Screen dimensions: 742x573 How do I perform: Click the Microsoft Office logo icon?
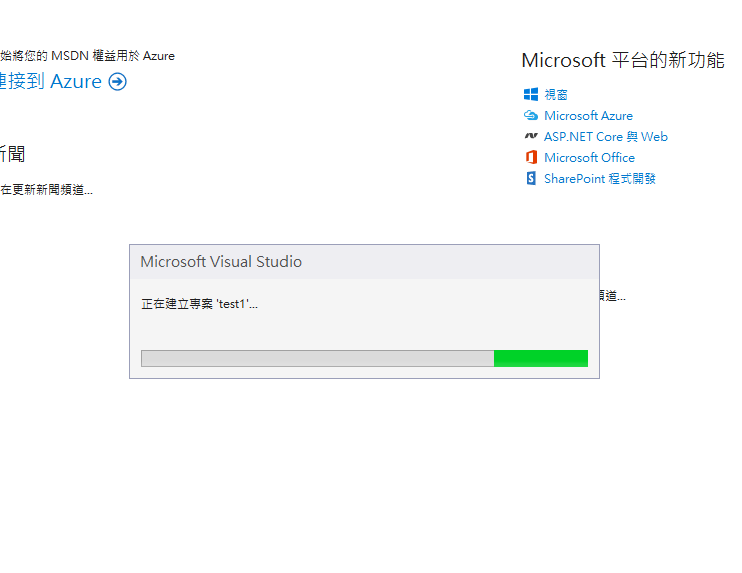(x=531, y=157)
